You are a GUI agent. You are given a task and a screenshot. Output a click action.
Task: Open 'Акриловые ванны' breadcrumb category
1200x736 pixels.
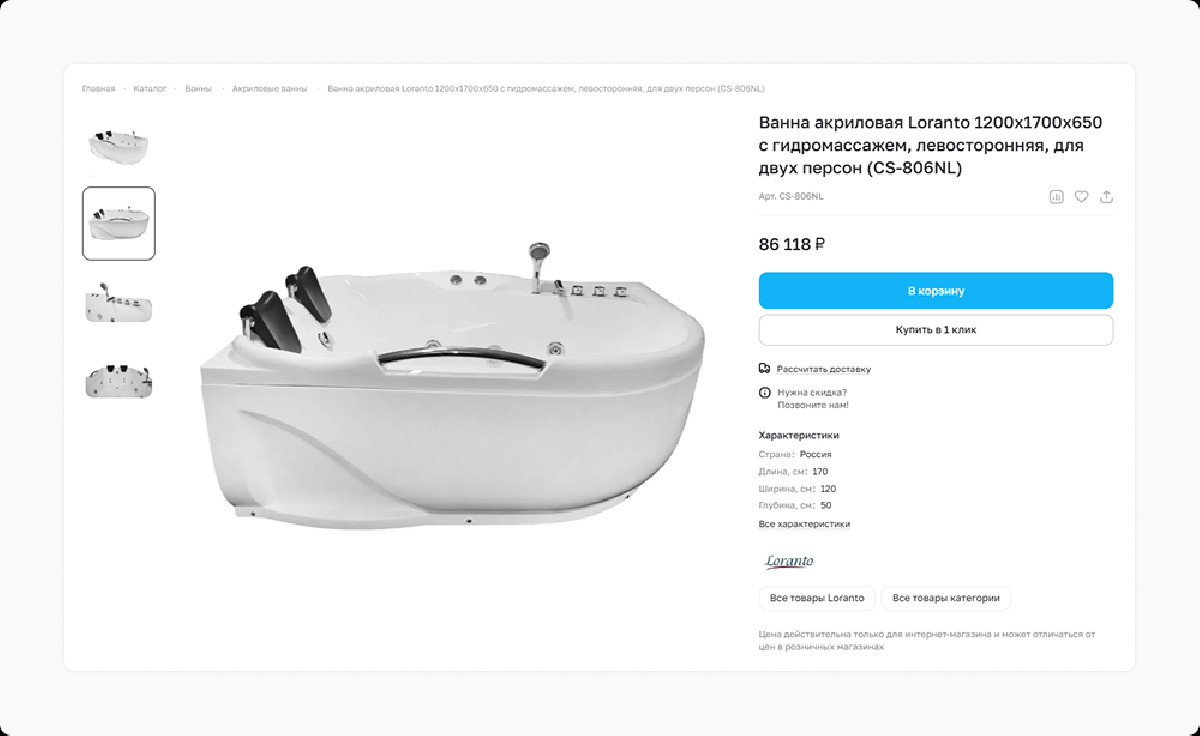(269, 89)
